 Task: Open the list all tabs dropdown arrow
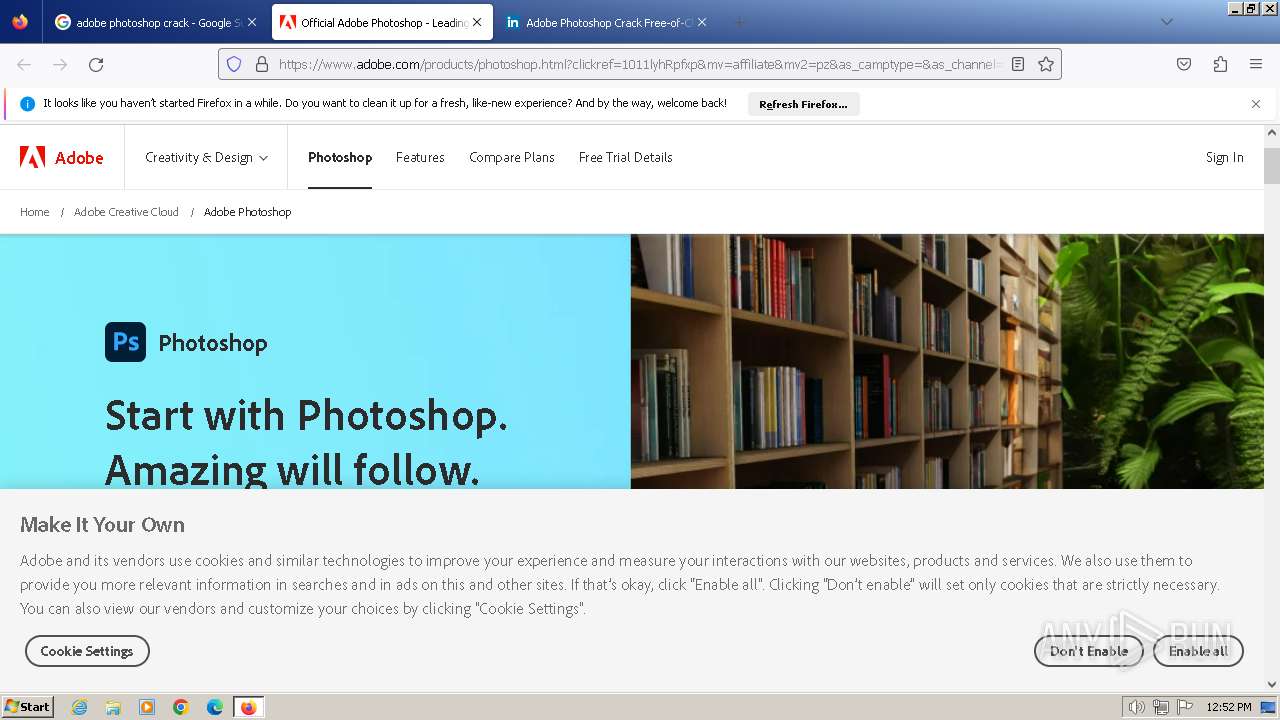[1166, 22]
